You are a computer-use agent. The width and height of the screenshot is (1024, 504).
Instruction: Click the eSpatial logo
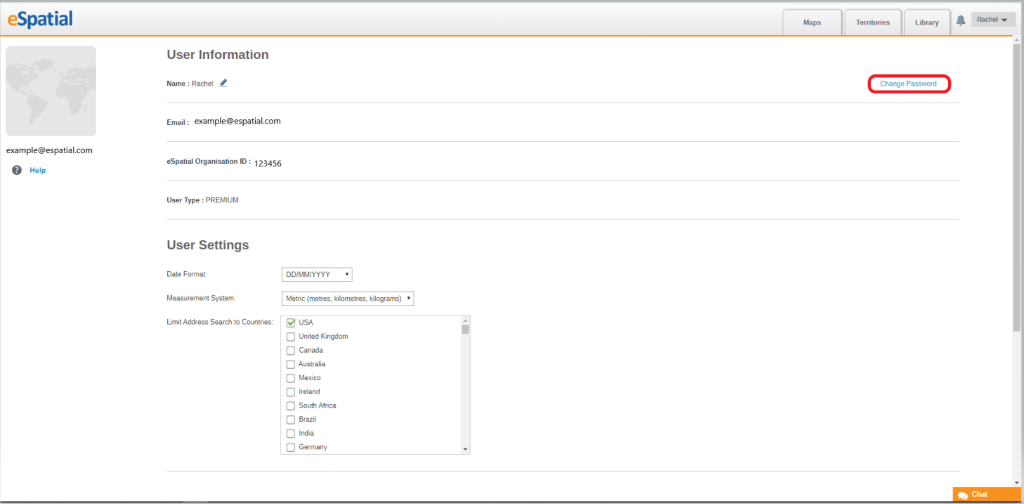click(40, 19)
